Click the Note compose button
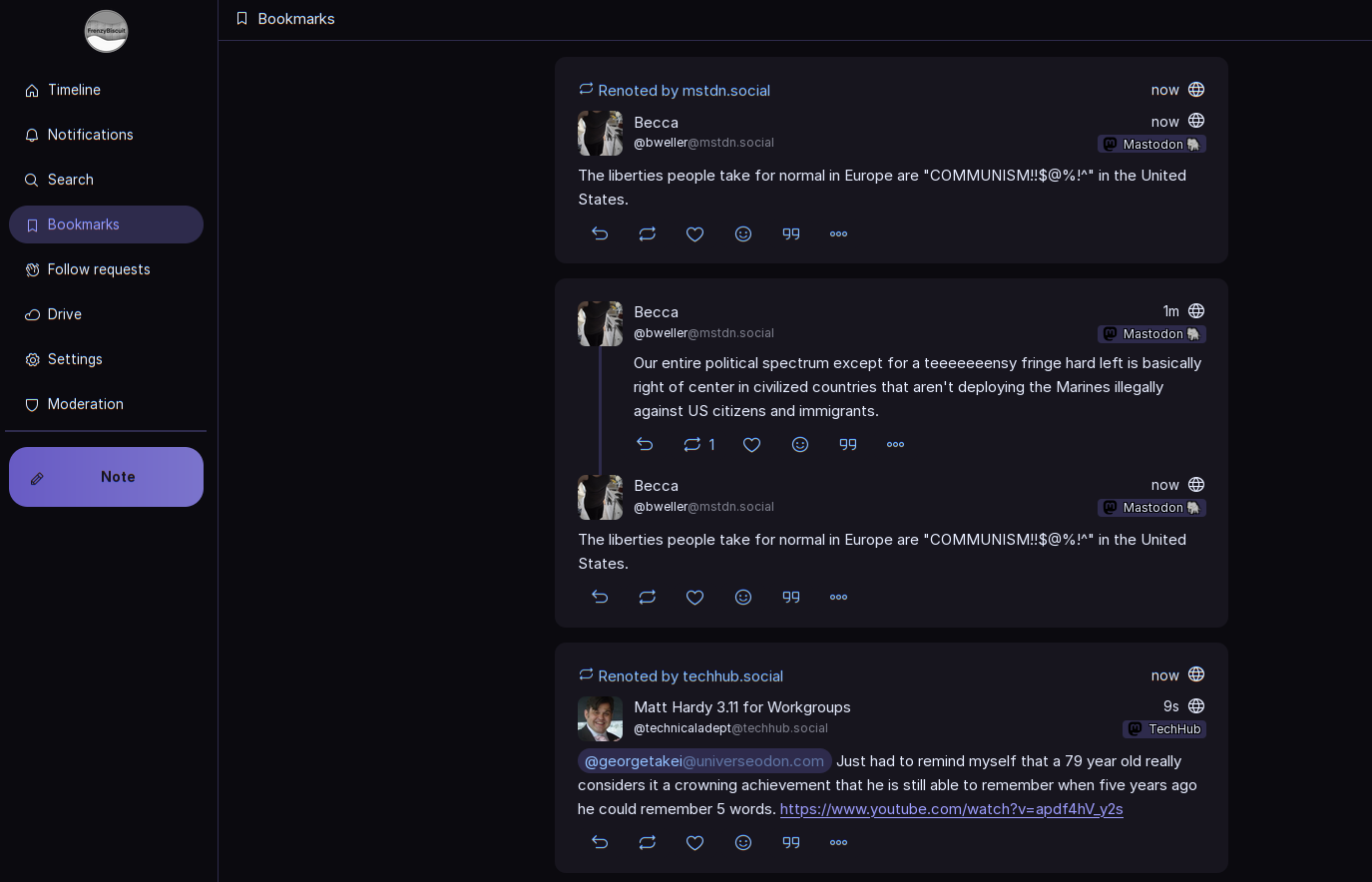Screen dimensions: 1372x882 coord(106,477)
